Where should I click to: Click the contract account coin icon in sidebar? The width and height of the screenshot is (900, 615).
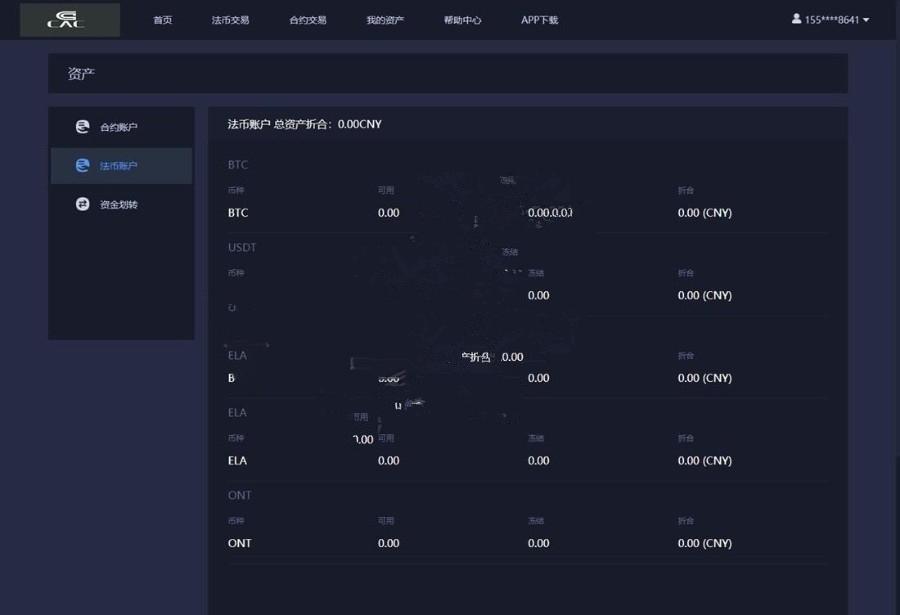pos(82,126)
